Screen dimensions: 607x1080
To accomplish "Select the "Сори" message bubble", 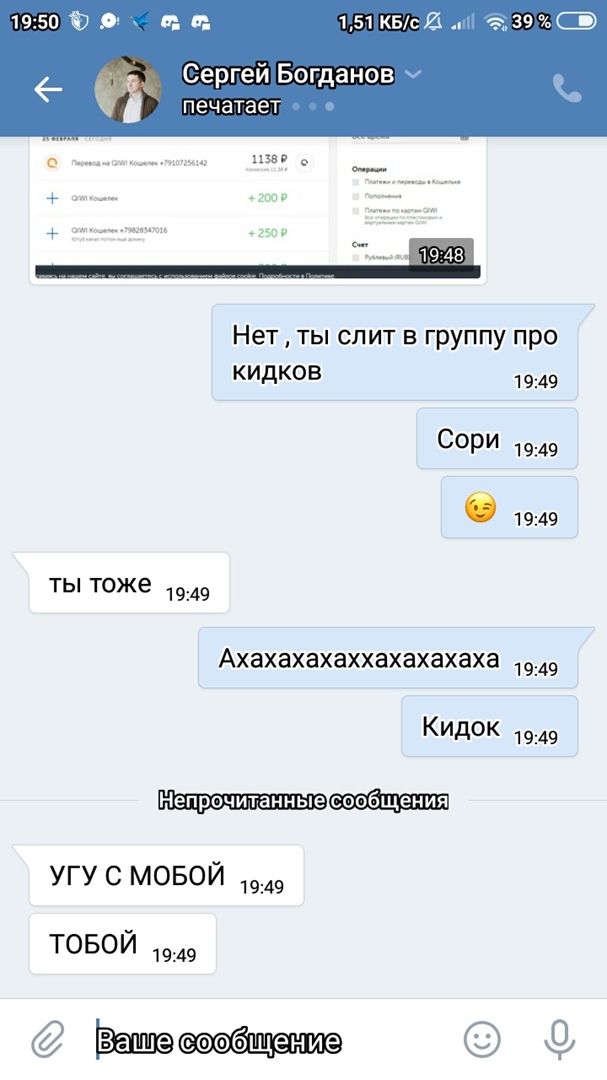I will (x=497, y=439).
